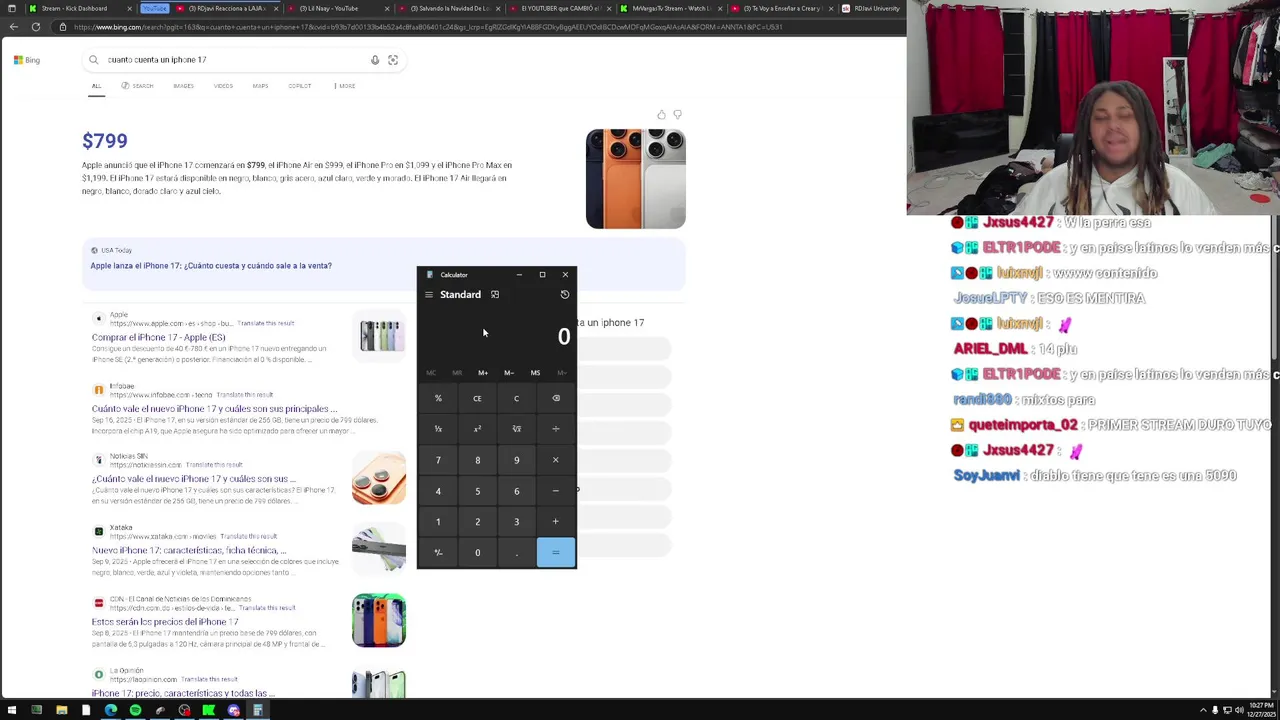Click the thumbs down feedback icon
Viewport: 1280px width, 720px height.
677,115
